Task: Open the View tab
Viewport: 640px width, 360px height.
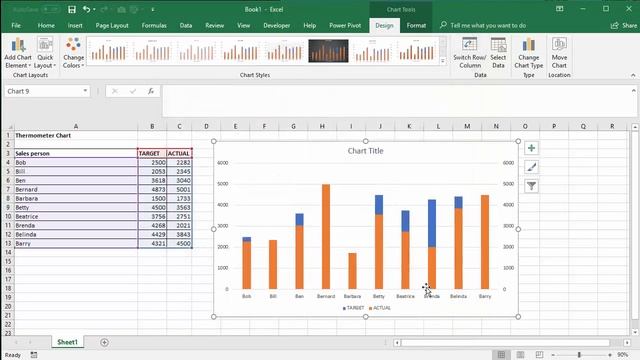Action: pyautogui.click(x=243, y=25)
